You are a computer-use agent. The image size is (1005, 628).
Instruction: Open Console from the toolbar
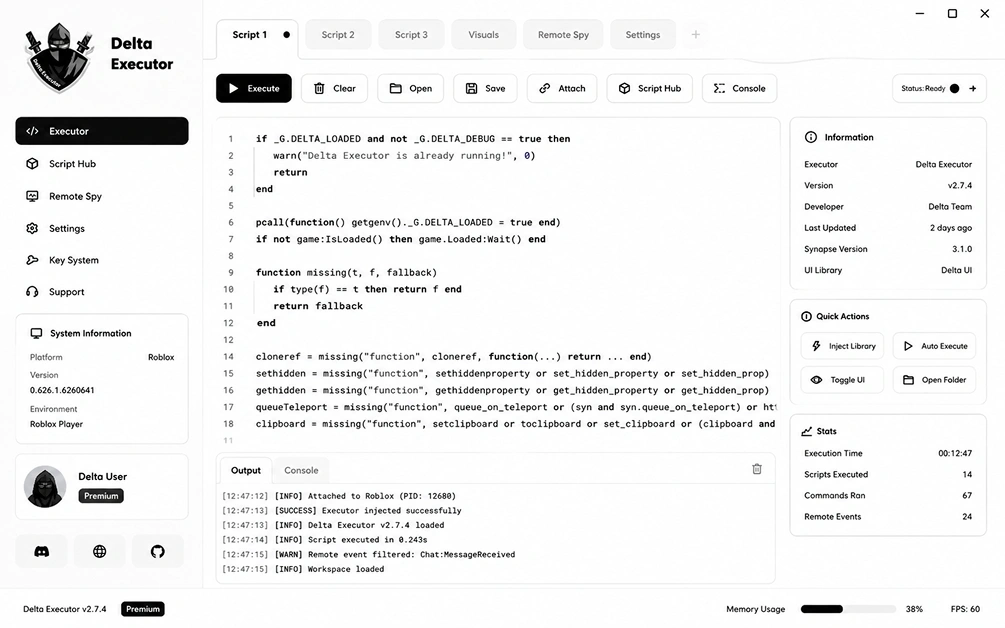pyautogui.click(x=740, y=88)
